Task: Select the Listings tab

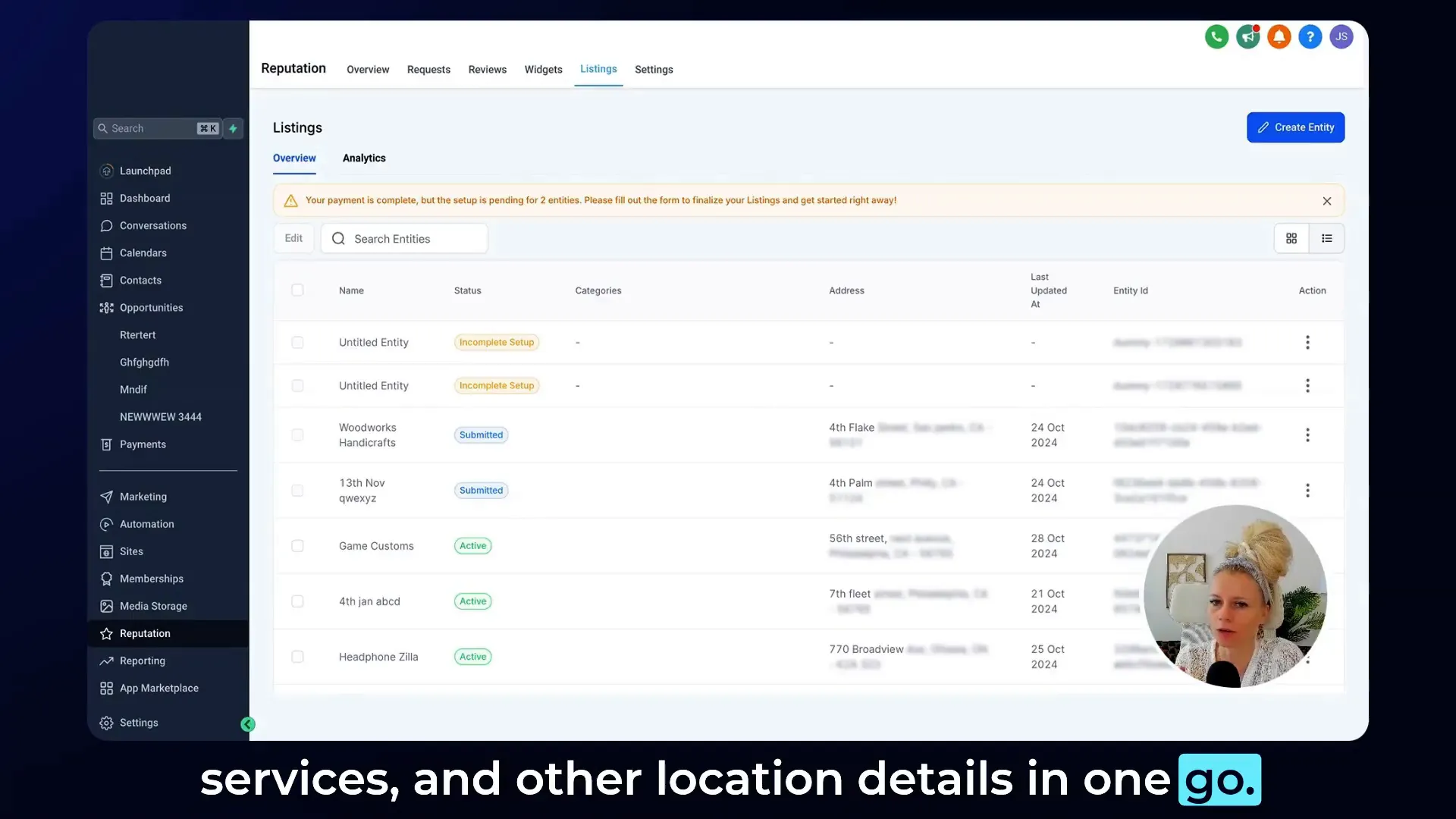Action: tap(598, 69)
